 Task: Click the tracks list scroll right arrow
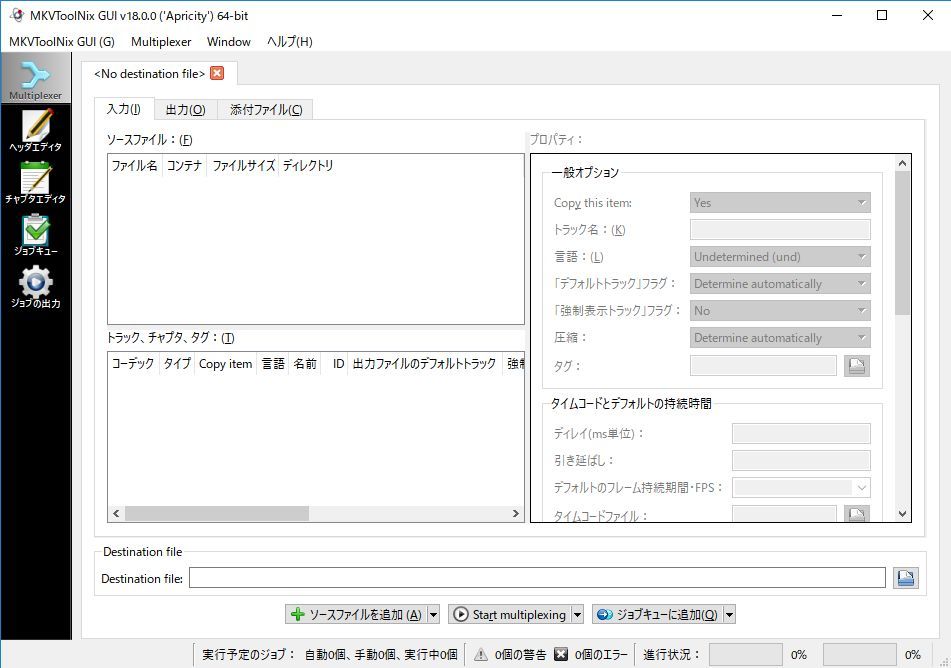pyautogui.click(x=516, y=513)
